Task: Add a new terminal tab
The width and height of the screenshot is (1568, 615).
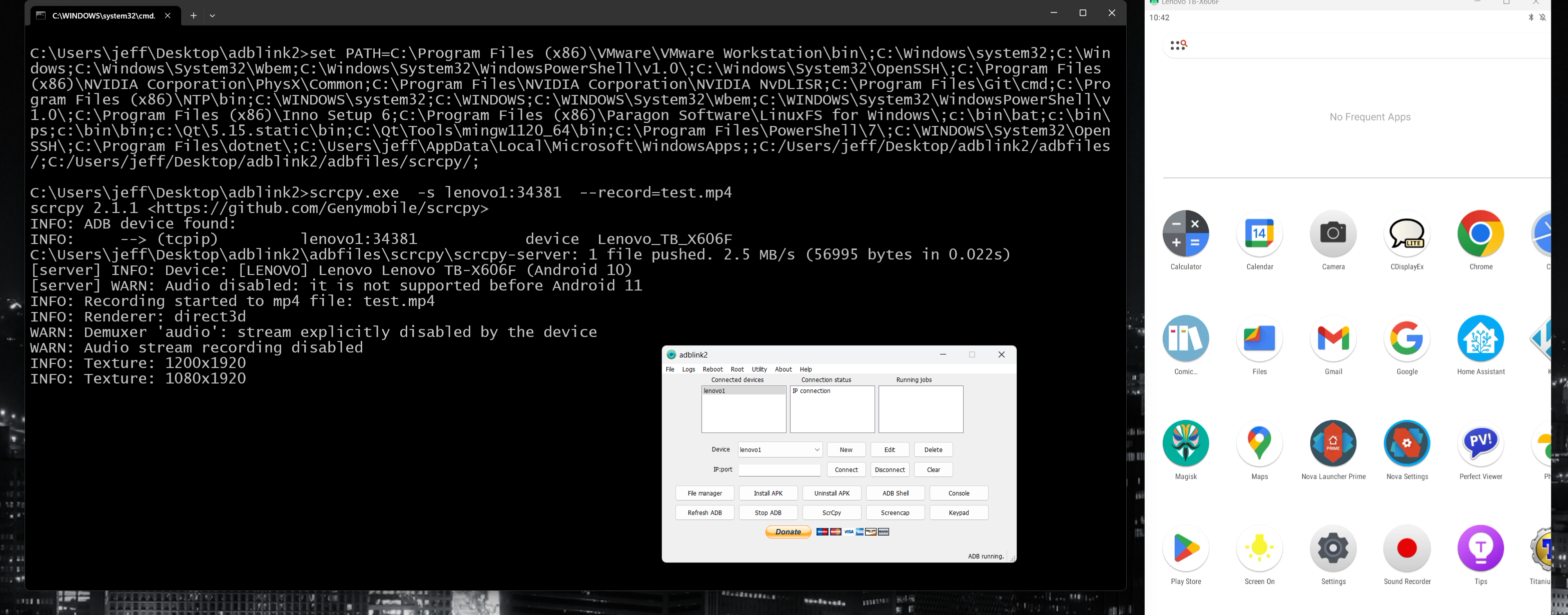Action: 193,16
